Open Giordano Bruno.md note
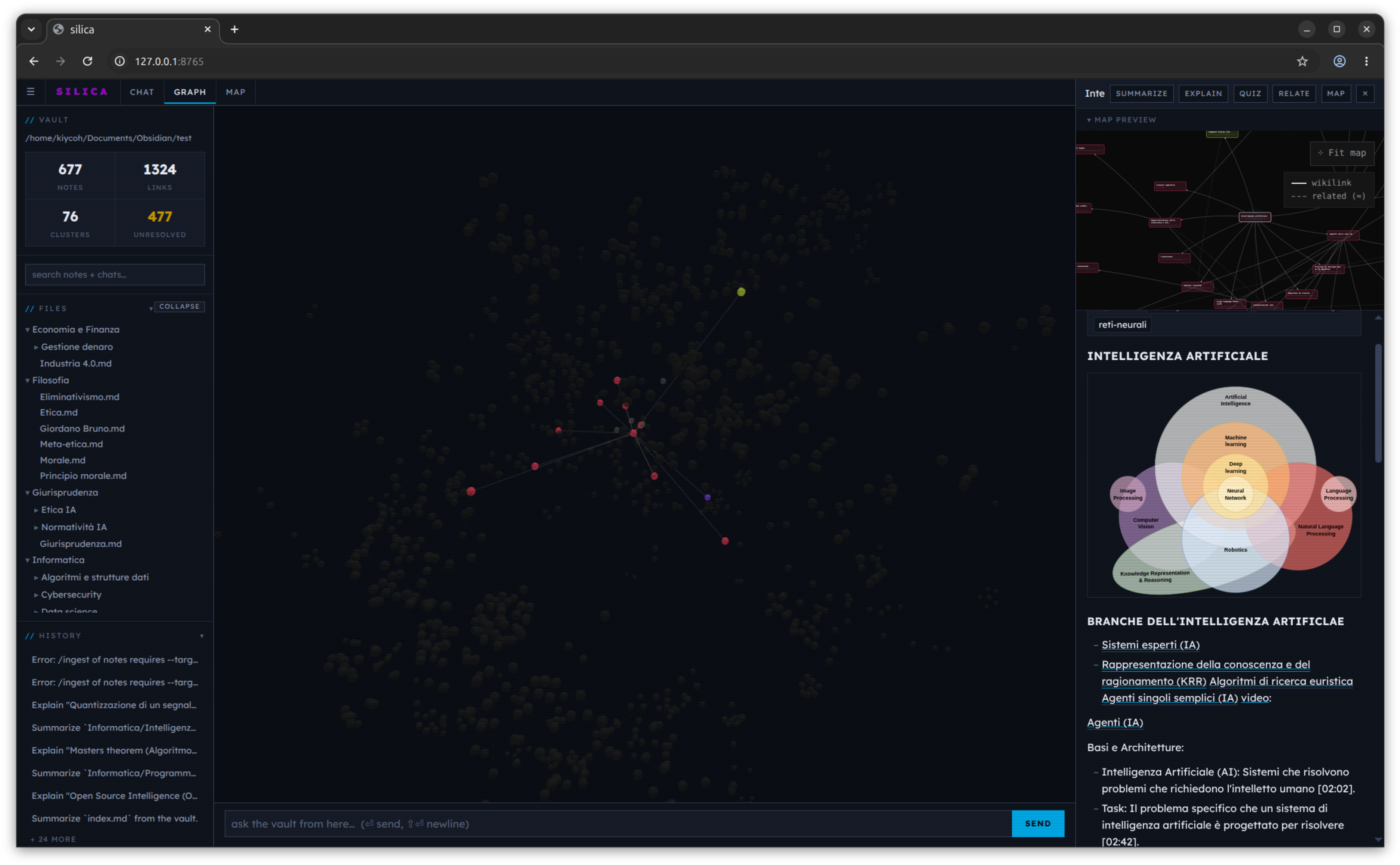1400x865 pixels. point(82,428)
